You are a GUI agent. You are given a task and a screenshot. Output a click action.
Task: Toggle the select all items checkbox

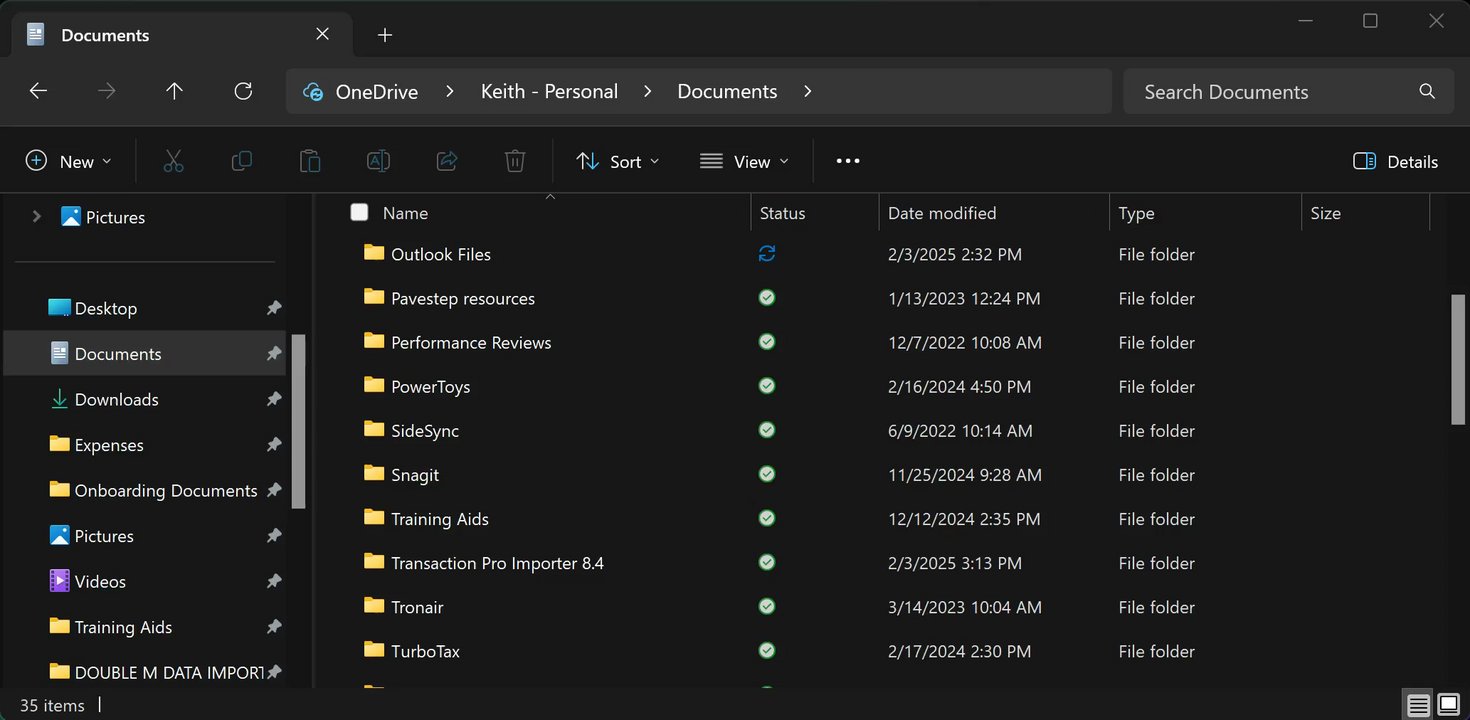[x=359, y=212]
